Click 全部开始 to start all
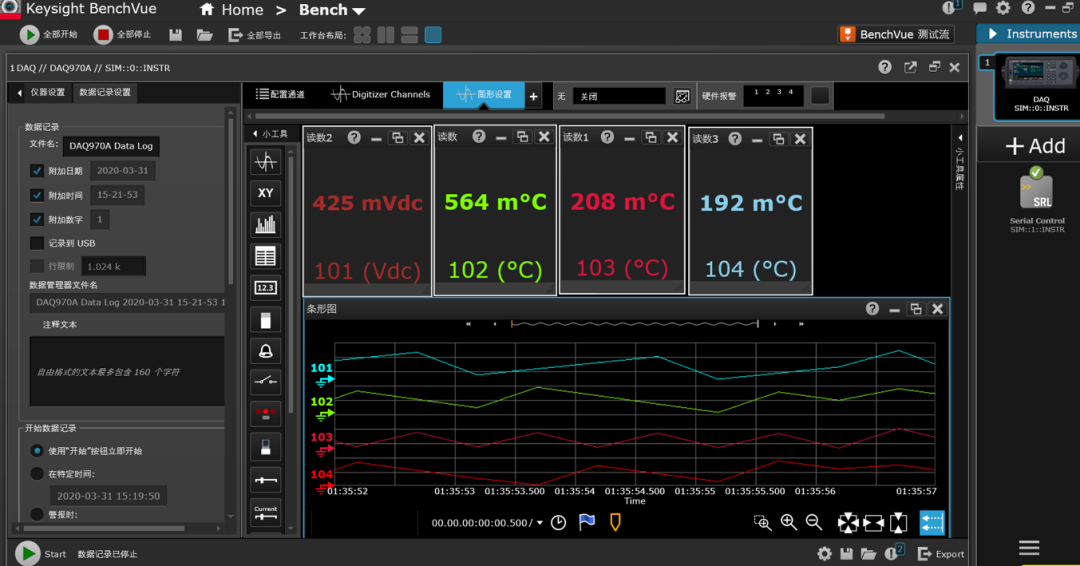Screen dimensions: 1080x566 click(x=48, y=34)
